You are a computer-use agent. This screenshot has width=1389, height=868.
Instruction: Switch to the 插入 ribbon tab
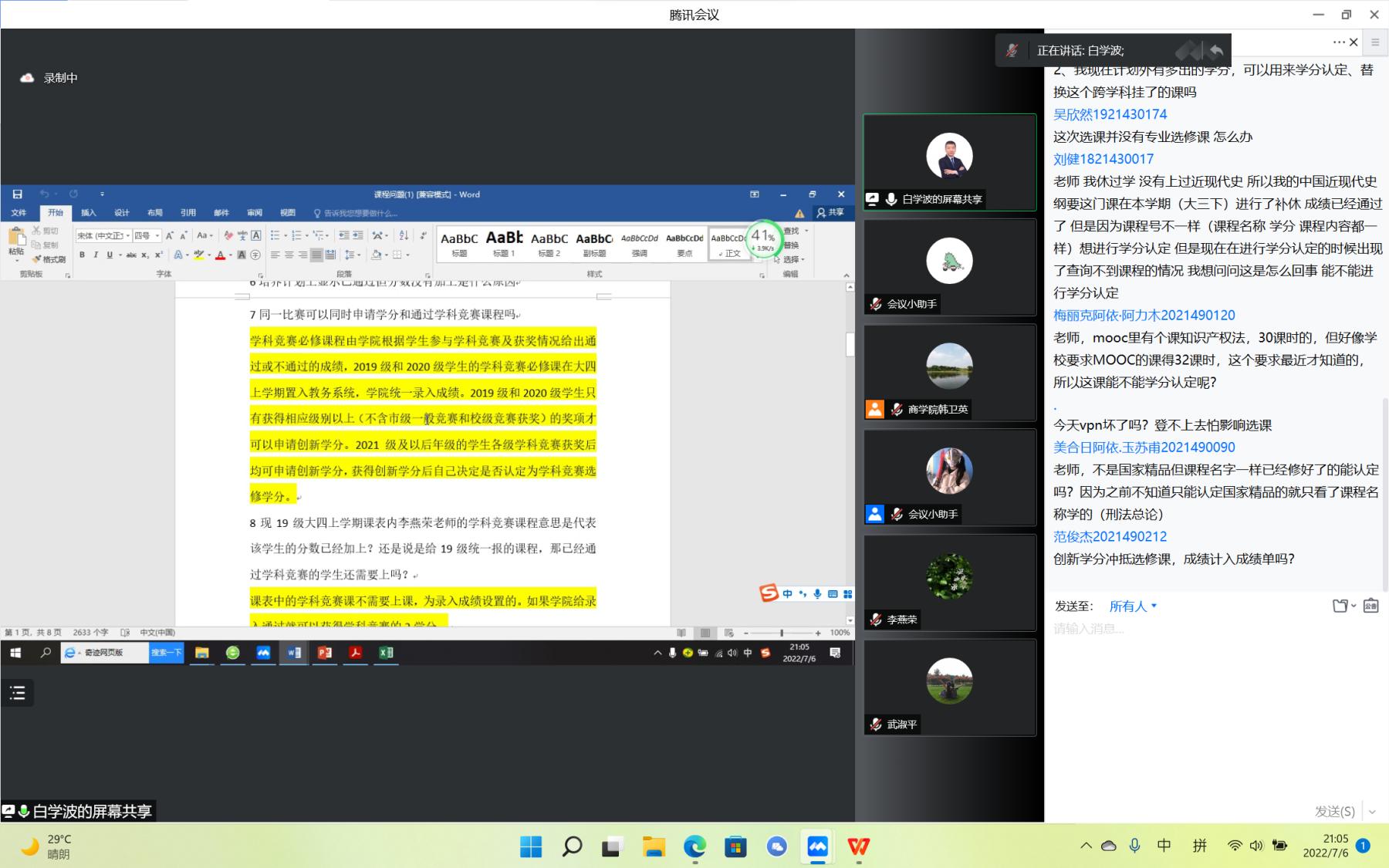89,213
